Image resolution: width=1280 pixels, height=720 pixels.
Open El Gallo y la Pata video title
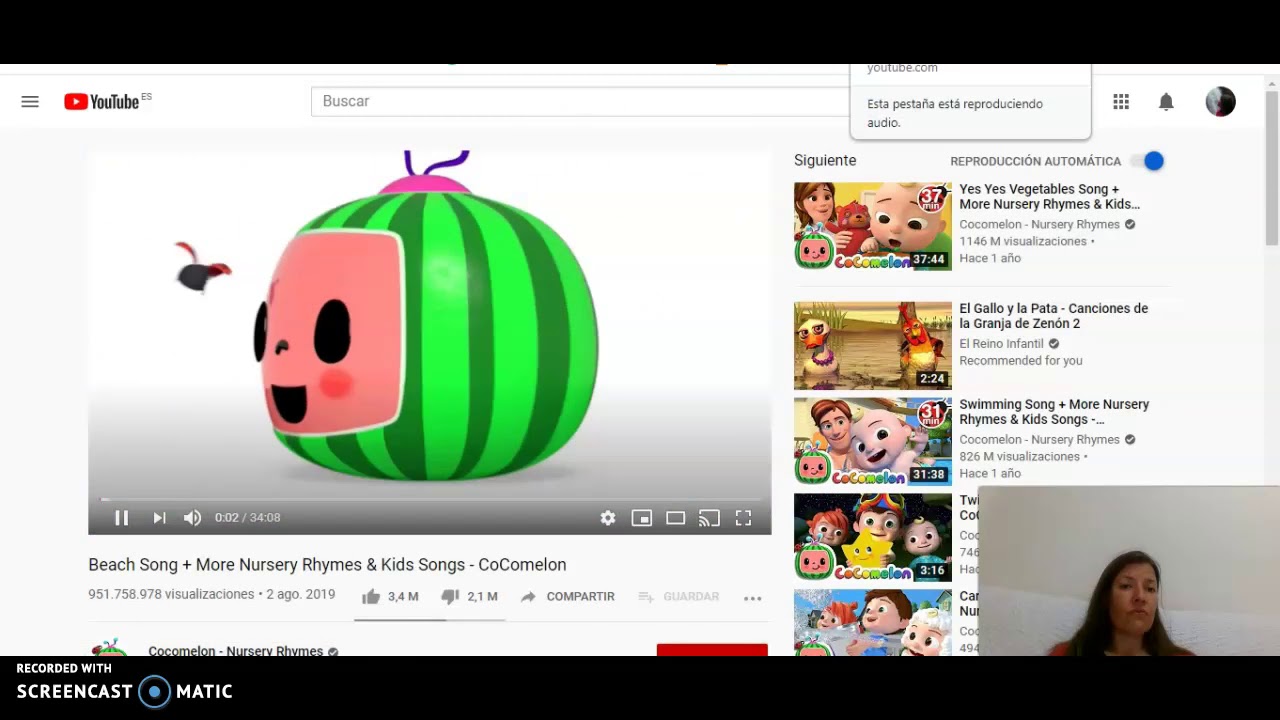pyautogui.click(x=1054, y=316)
